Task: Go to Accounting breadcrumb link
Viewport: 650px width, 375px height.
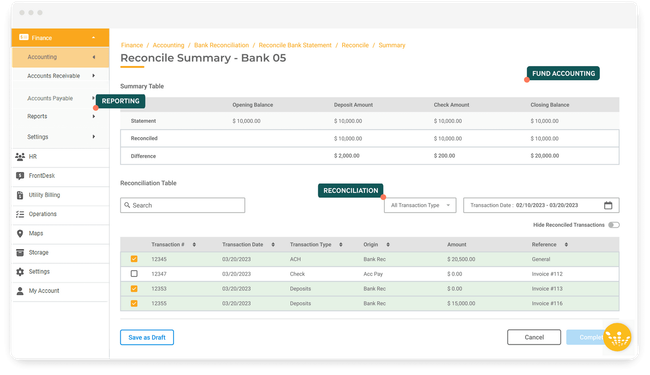Action: point(168,45)
